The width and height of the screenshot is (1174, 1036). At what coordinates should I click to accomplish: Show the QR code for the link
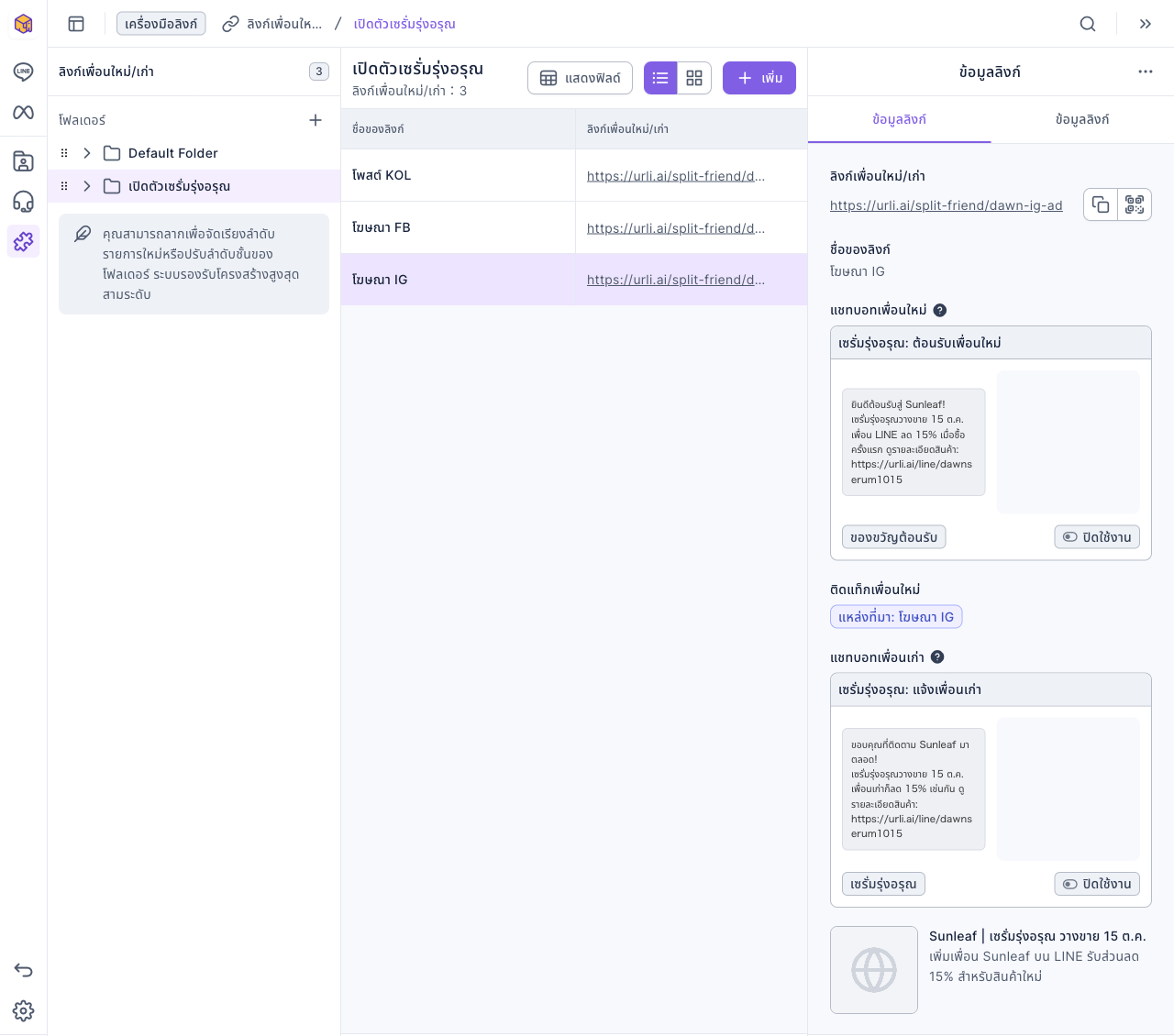(1135, 204)
